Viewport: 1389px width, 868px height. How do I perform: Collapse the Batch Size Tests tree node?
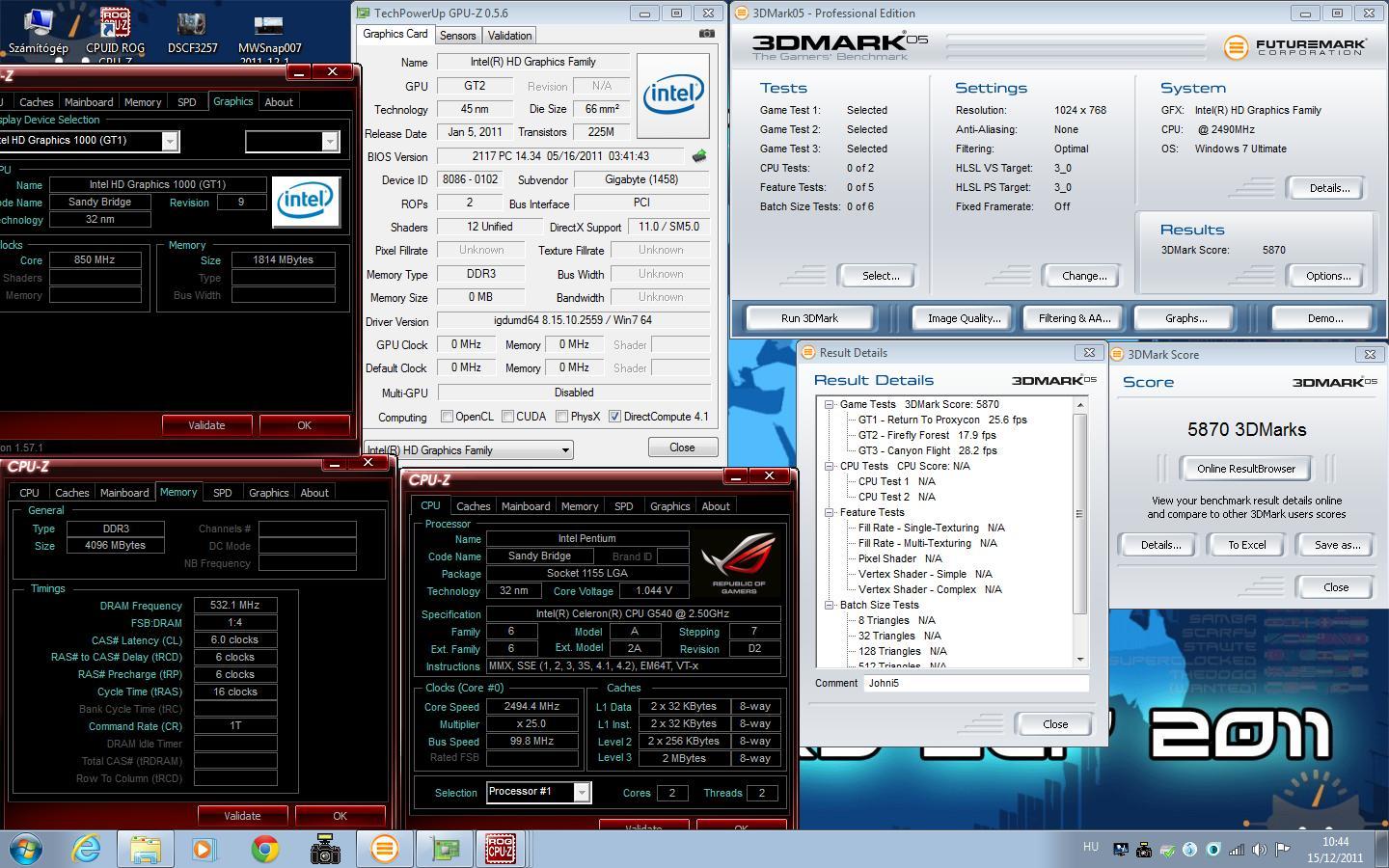(829, 605)
